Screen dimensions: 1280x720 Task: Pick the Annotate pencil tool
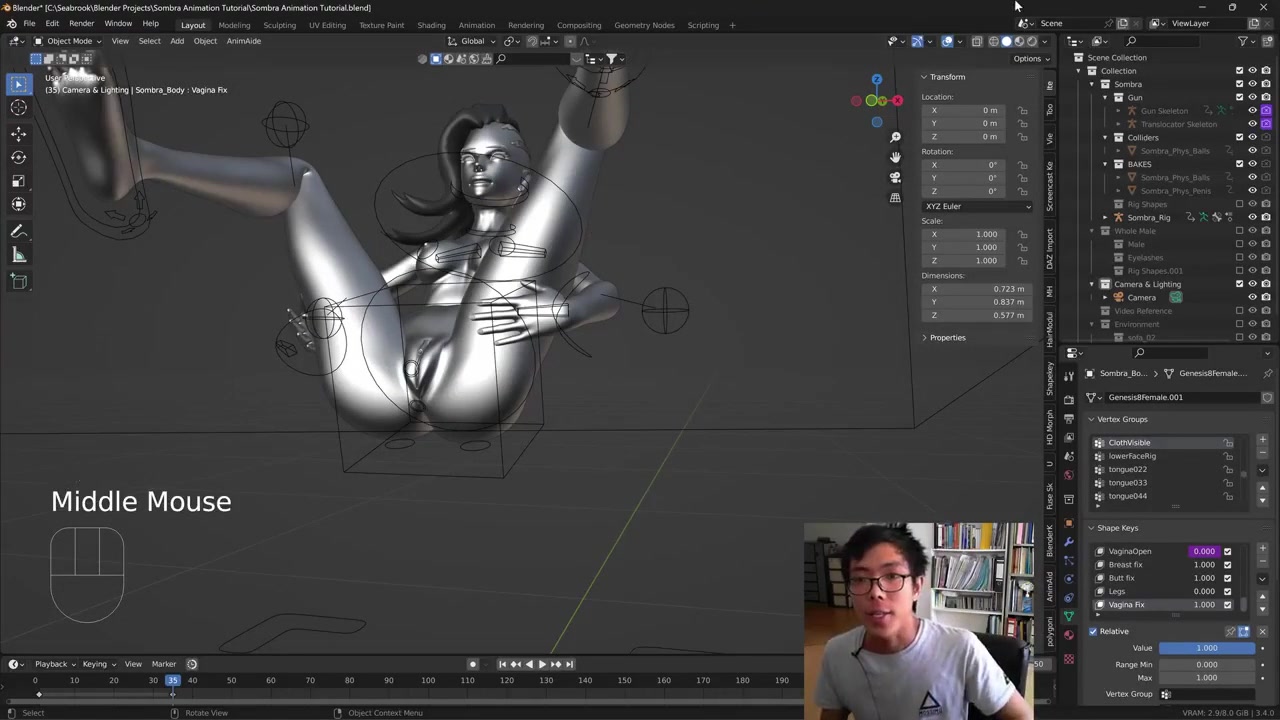pyautogui.click(x=18, y=231)
